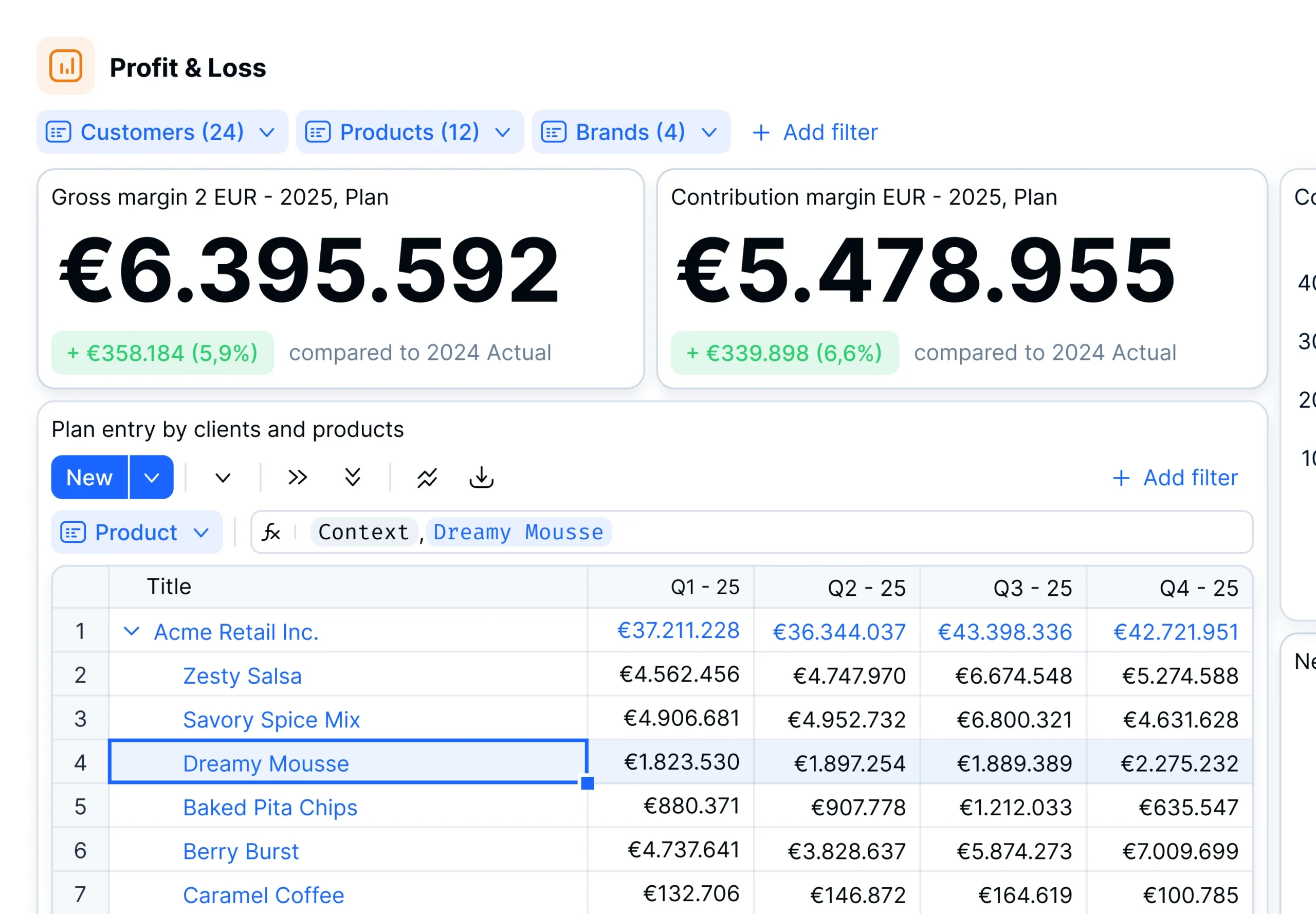Click Plan entry by clients and products title

tap(227, 430)
